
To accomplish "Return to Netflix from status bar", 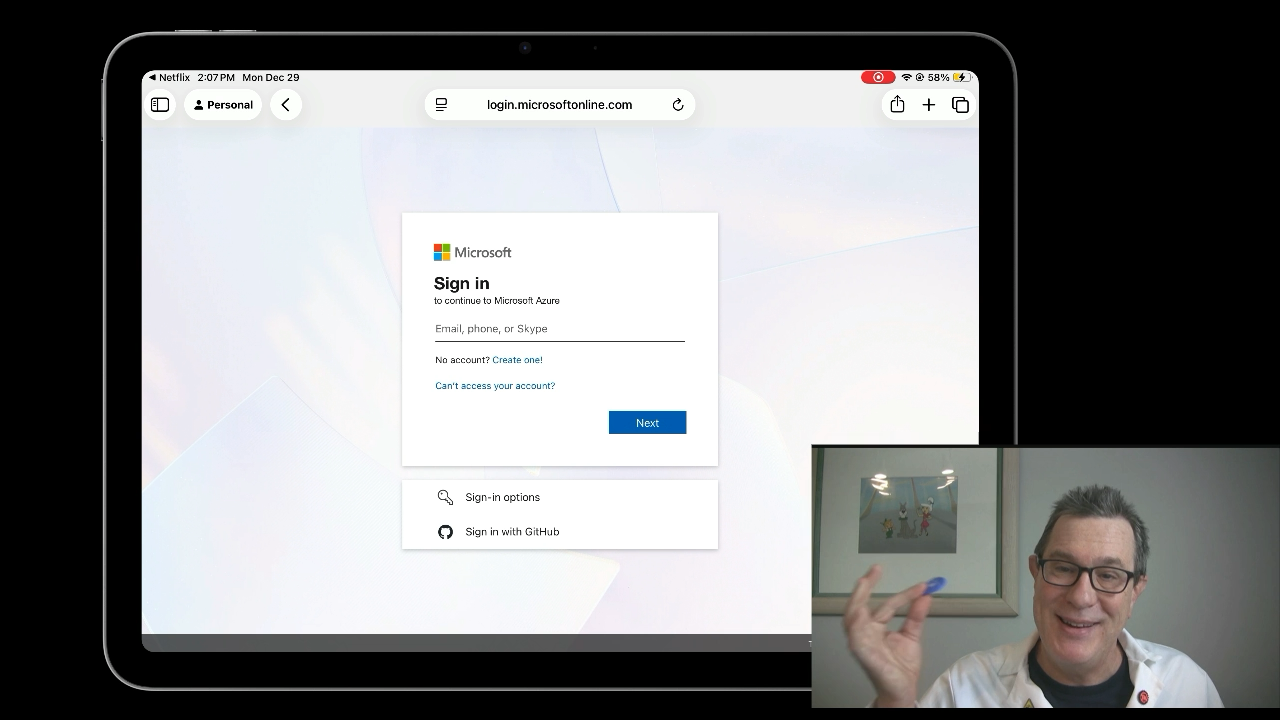I will 169,77.
